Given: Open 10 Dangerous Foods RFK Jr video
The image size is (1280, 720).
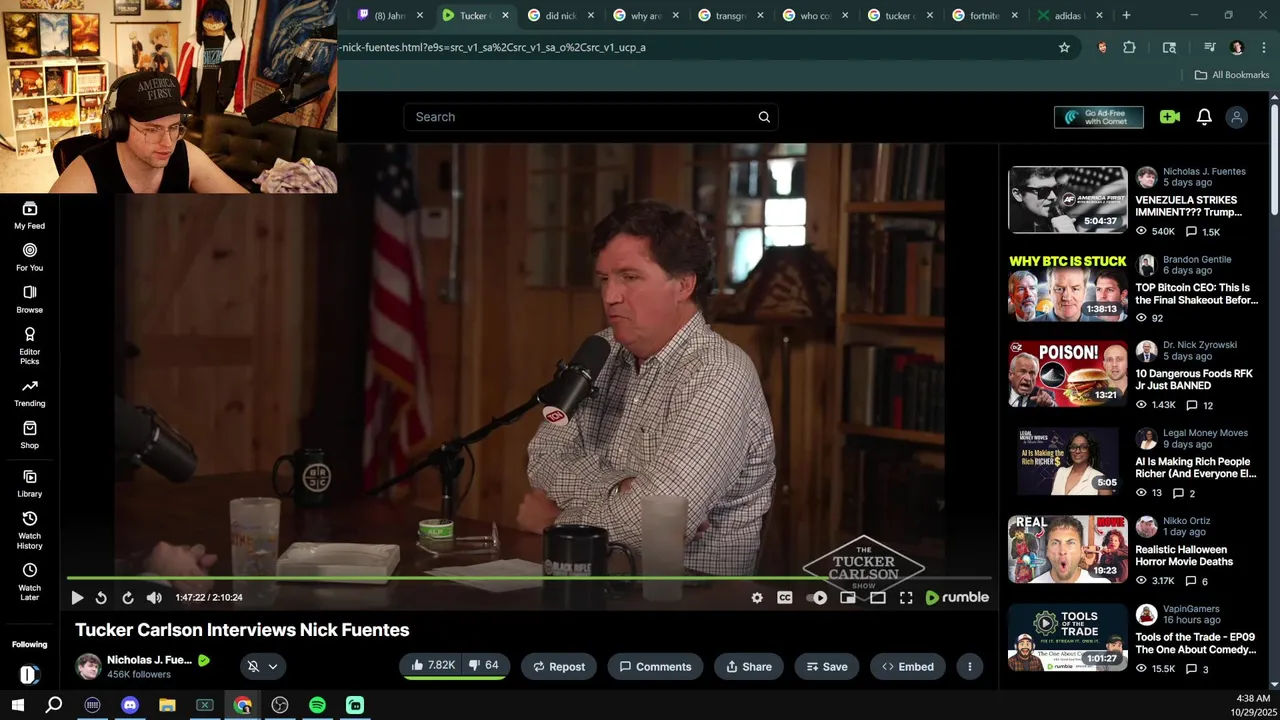Looking at the screenshot, I should [x=1067, y=374].
